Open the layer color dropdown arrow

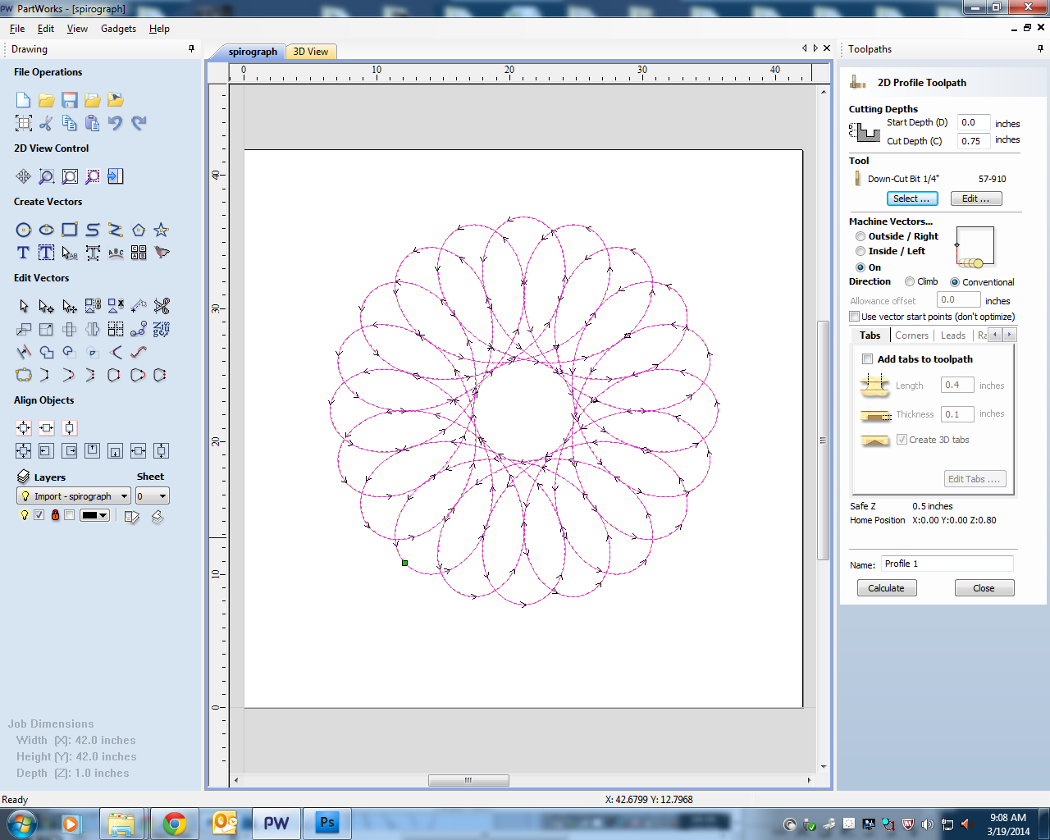(x=103, y=515)
